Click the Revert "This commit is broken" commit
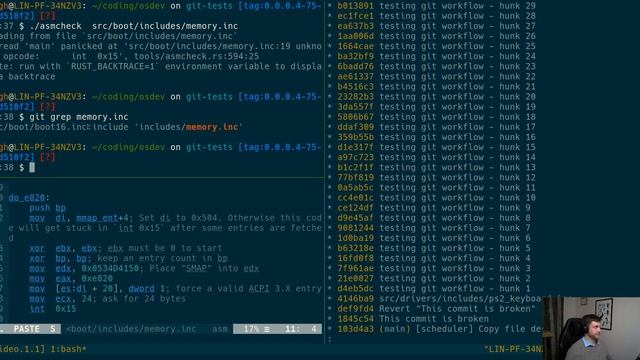This screenshot has width=640, height=360. 436,309
